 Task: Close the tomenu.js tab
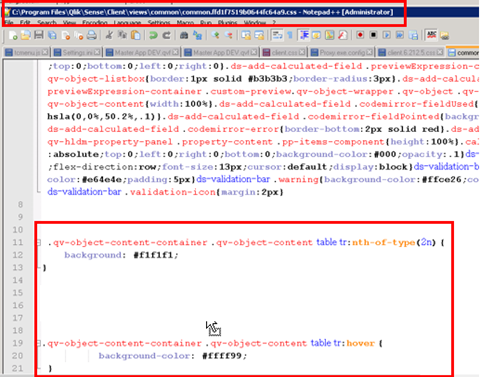pos(45,52)
